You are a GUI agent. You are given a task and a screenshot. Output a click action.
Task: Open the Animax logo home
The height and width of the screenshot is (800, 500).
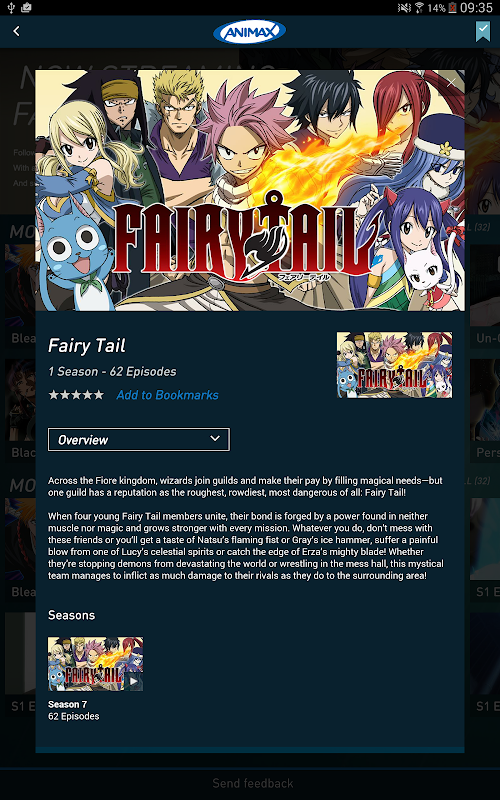click(x=249, y=32)
